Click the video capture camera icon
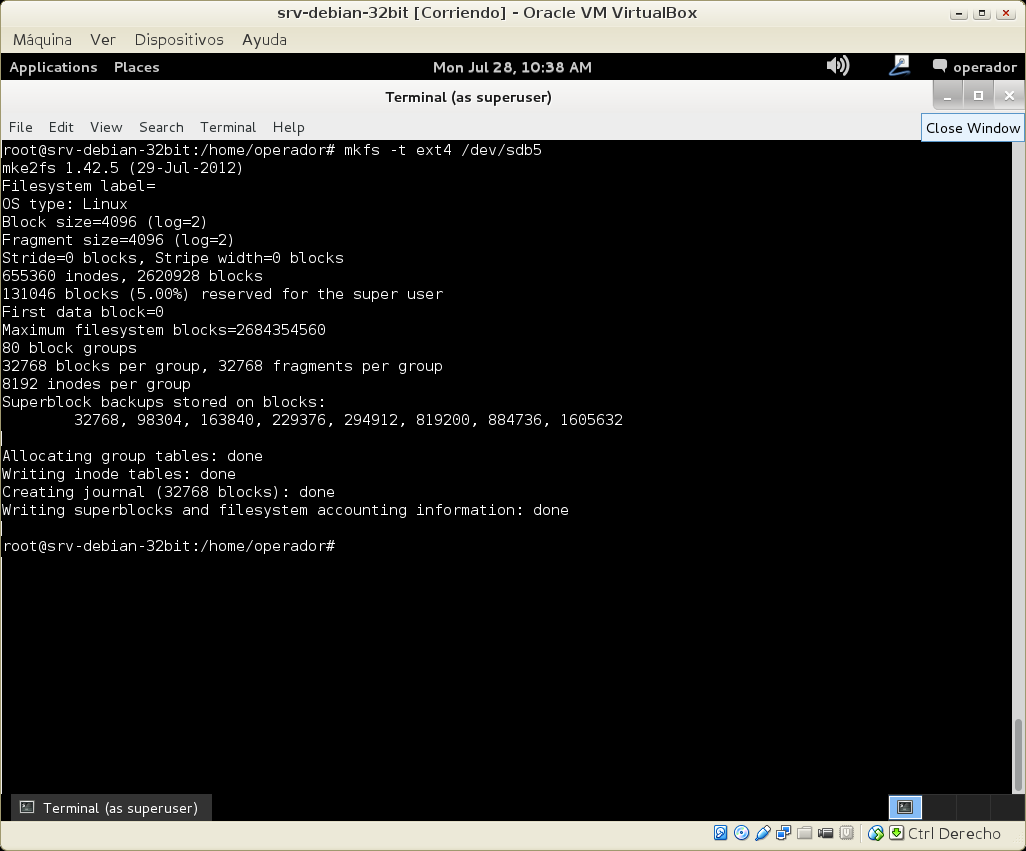The width and height of the screenshot is (1026, 851). [825, 833]
